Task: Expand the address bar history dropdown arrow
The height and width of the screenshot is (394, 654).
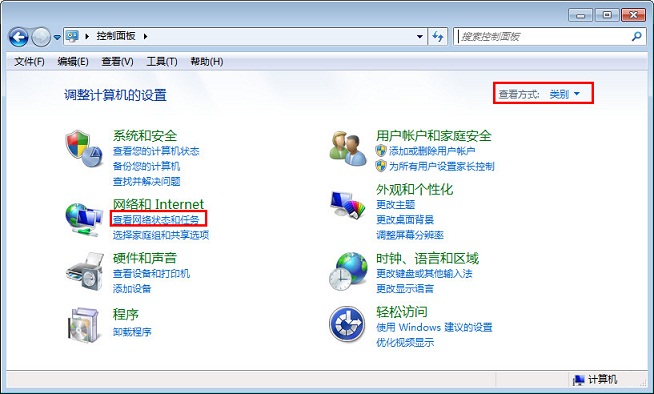Action: click(x=420, y=37)
